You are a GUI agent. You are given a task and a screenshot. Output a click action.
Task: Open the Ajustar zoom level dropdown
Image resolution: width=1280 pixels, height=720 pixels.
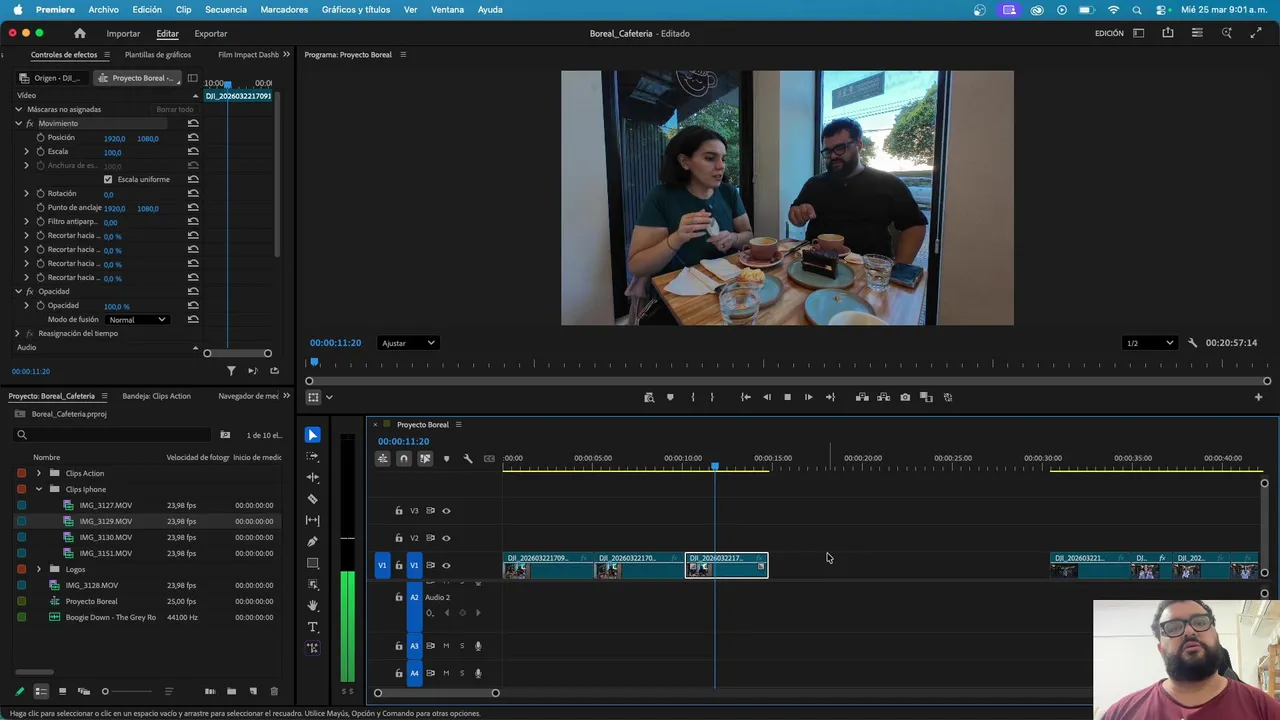coord(409,343)
